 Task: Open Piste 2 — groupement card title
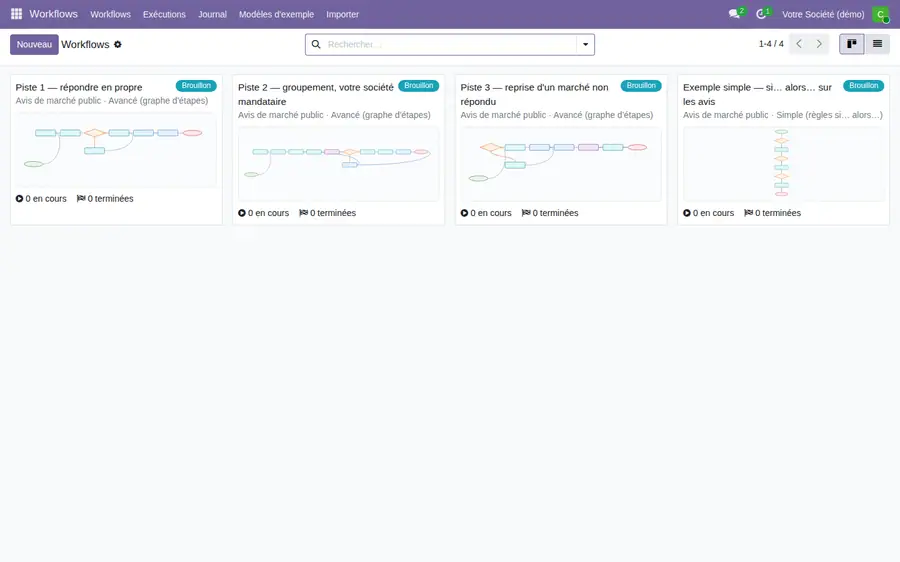pyautogui.click(x=316, y=94)
